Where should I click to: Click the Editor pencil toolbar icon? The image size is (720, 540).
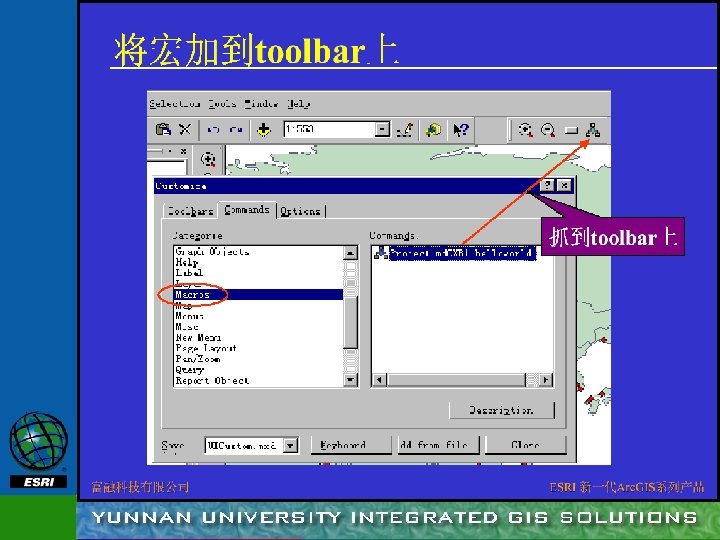pyautogui.click(x=405, y=130)
